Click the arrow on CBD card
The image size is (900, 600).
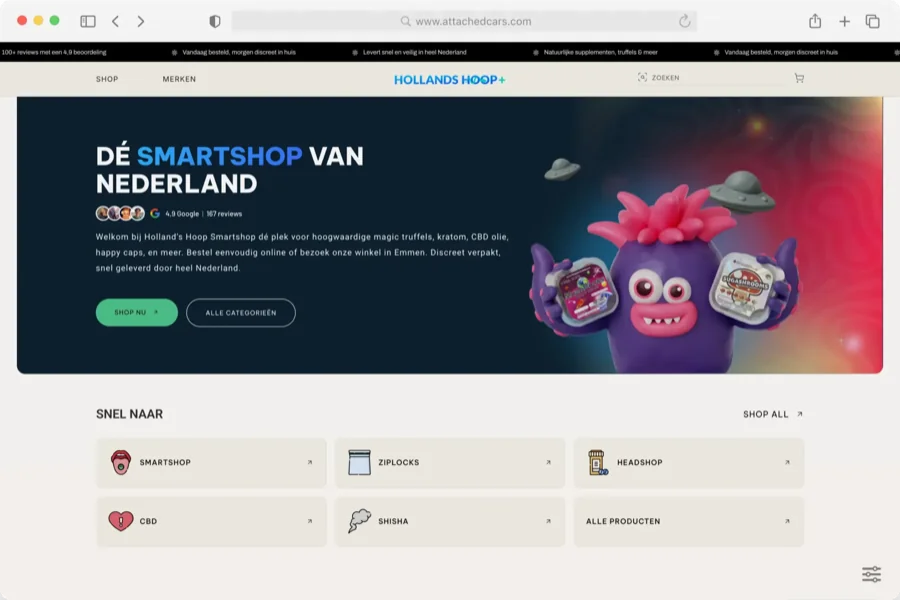pos(310,521)
